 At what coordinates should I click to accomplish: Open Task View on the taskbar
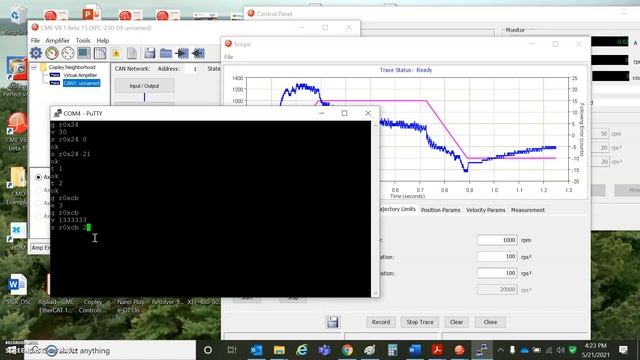pyautogui.click(x=232, y=350)
